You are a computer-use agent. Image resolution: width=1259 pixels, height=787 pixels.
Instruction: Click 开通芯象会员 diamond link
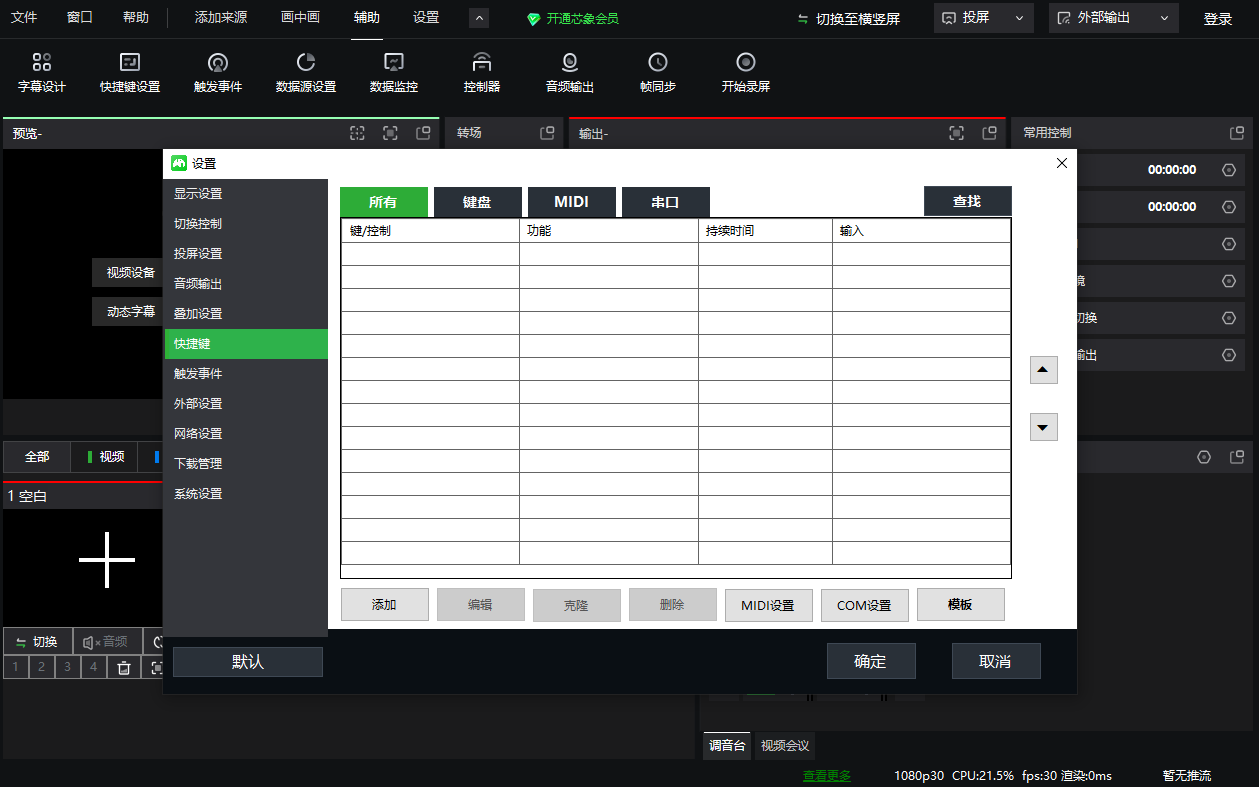(x=573, y=18)
